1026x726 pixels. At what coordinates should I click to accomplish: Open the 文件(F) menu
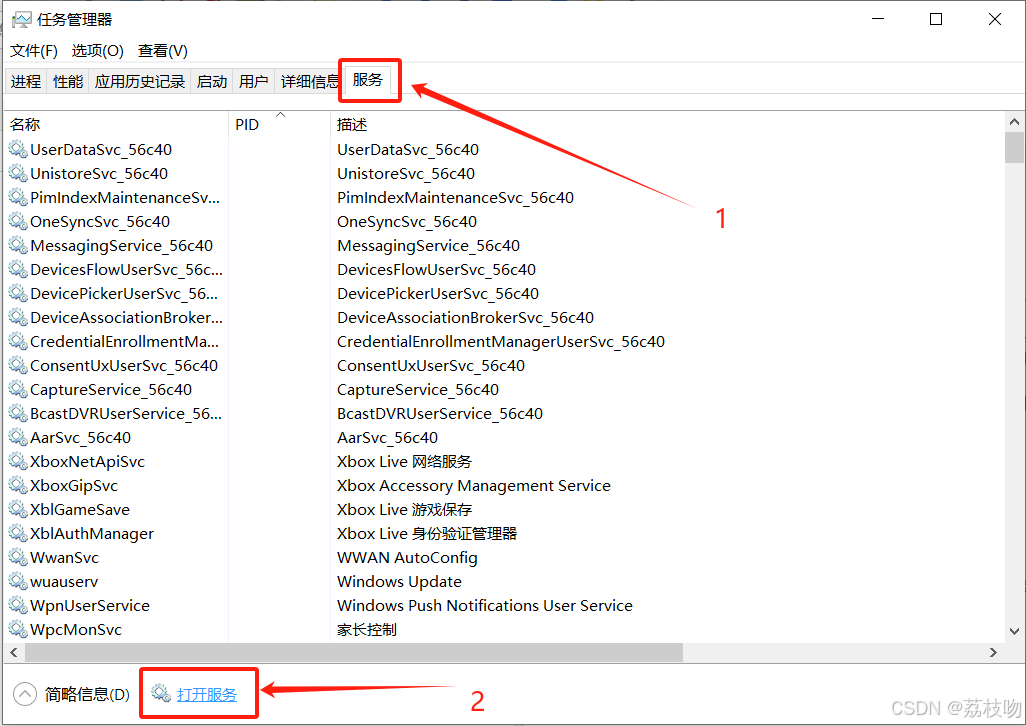[34, 50]
